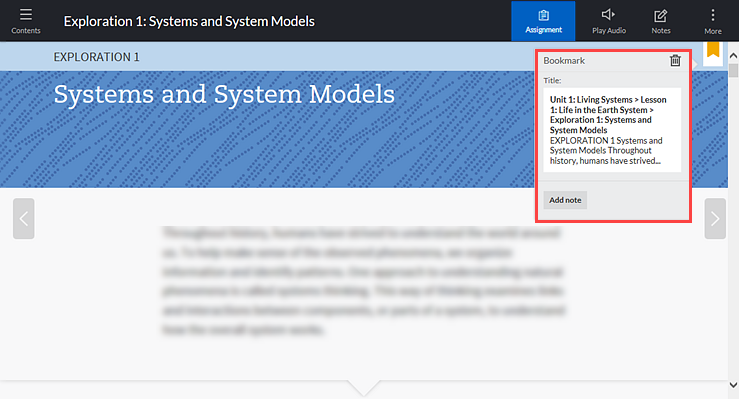Open the Notes editor icon

(x=661, y=16)
